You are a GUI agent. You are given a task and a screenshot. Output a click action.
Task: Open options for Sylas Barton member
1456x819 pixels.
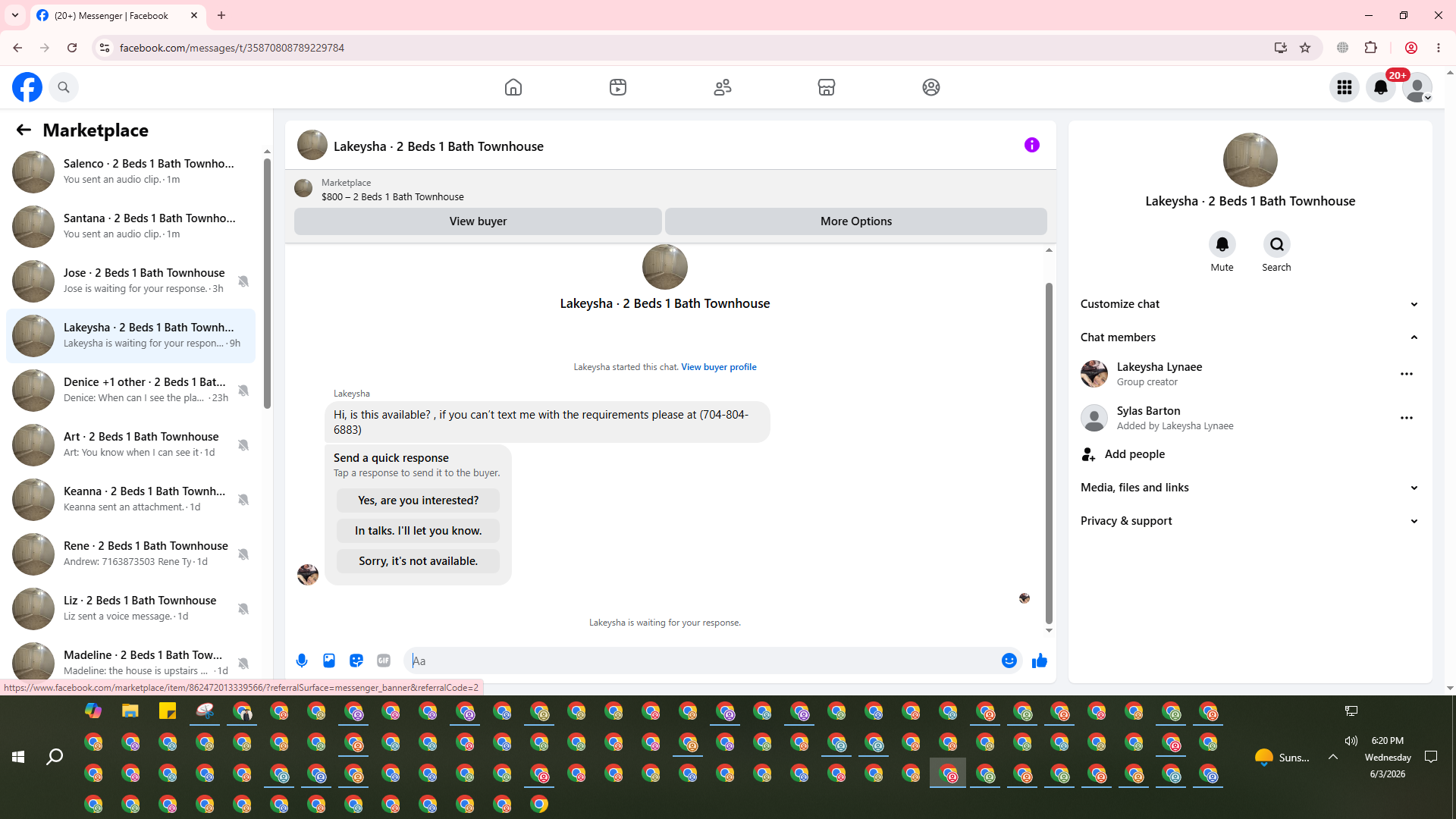pos(1407,418)
